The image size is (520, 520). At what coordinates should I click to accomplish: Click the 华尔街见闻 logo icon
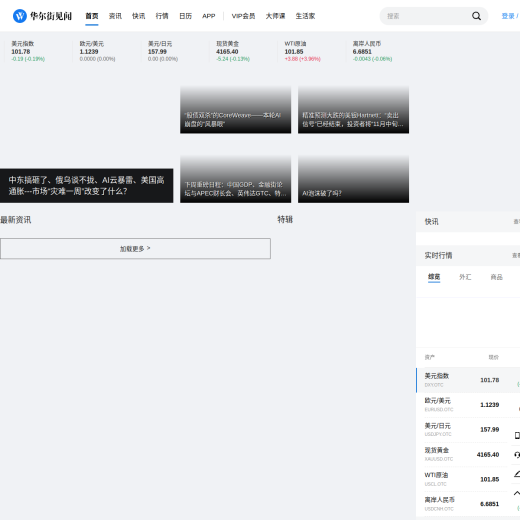point(20,16)
